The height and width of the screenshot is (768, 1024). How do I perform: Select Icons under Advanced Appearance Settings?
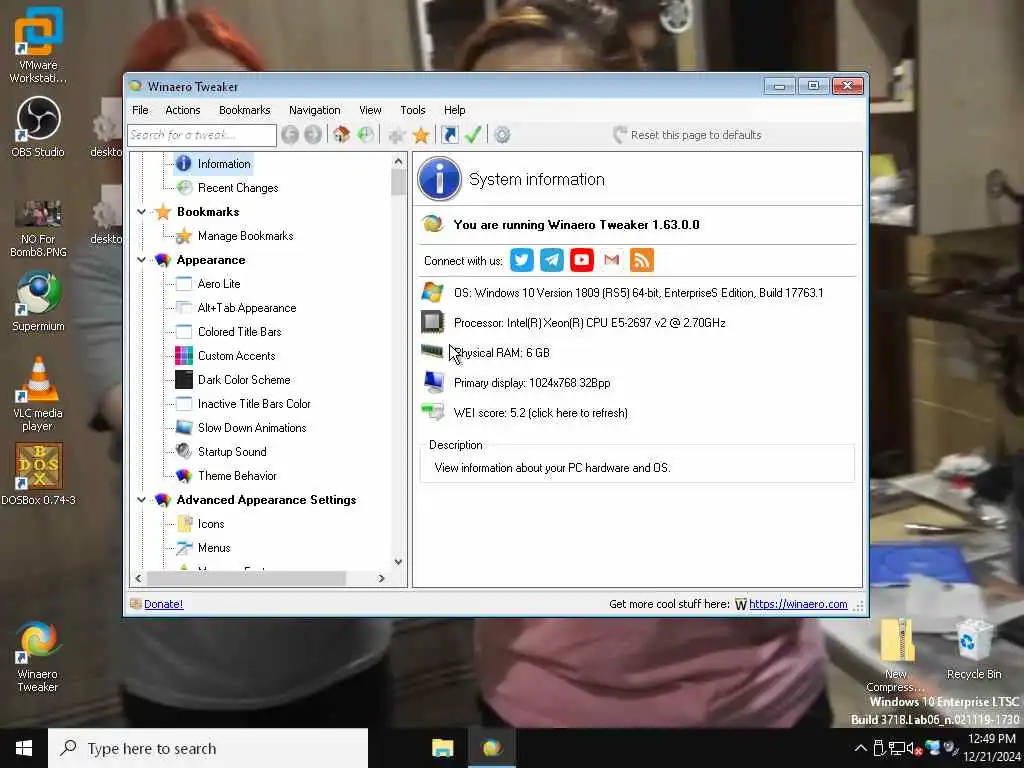(x=210, y=524)
